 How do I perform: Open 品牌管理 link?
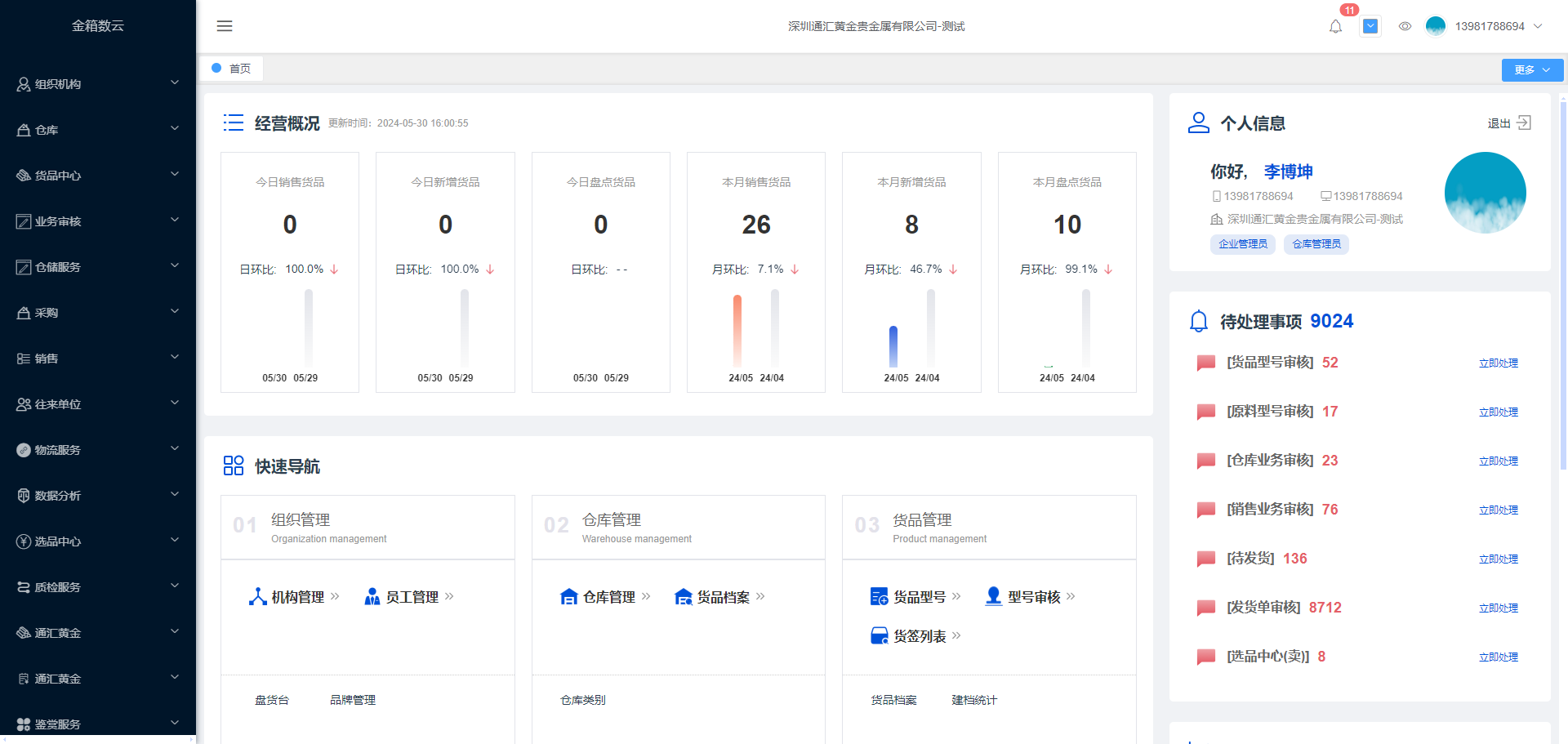(353, 700)
